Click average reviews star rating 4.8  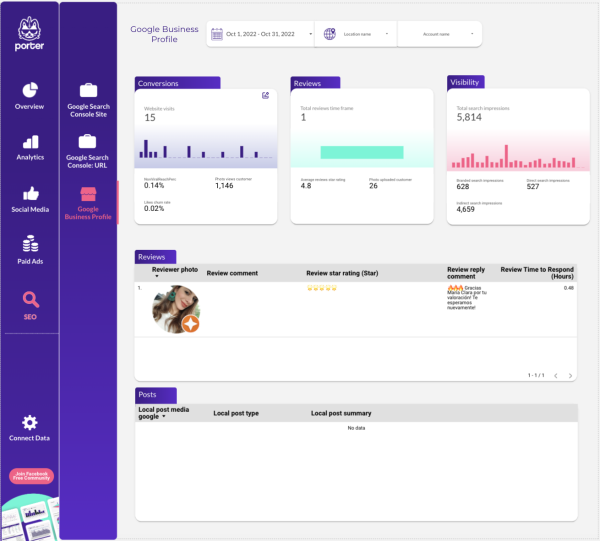click(306, 186)
